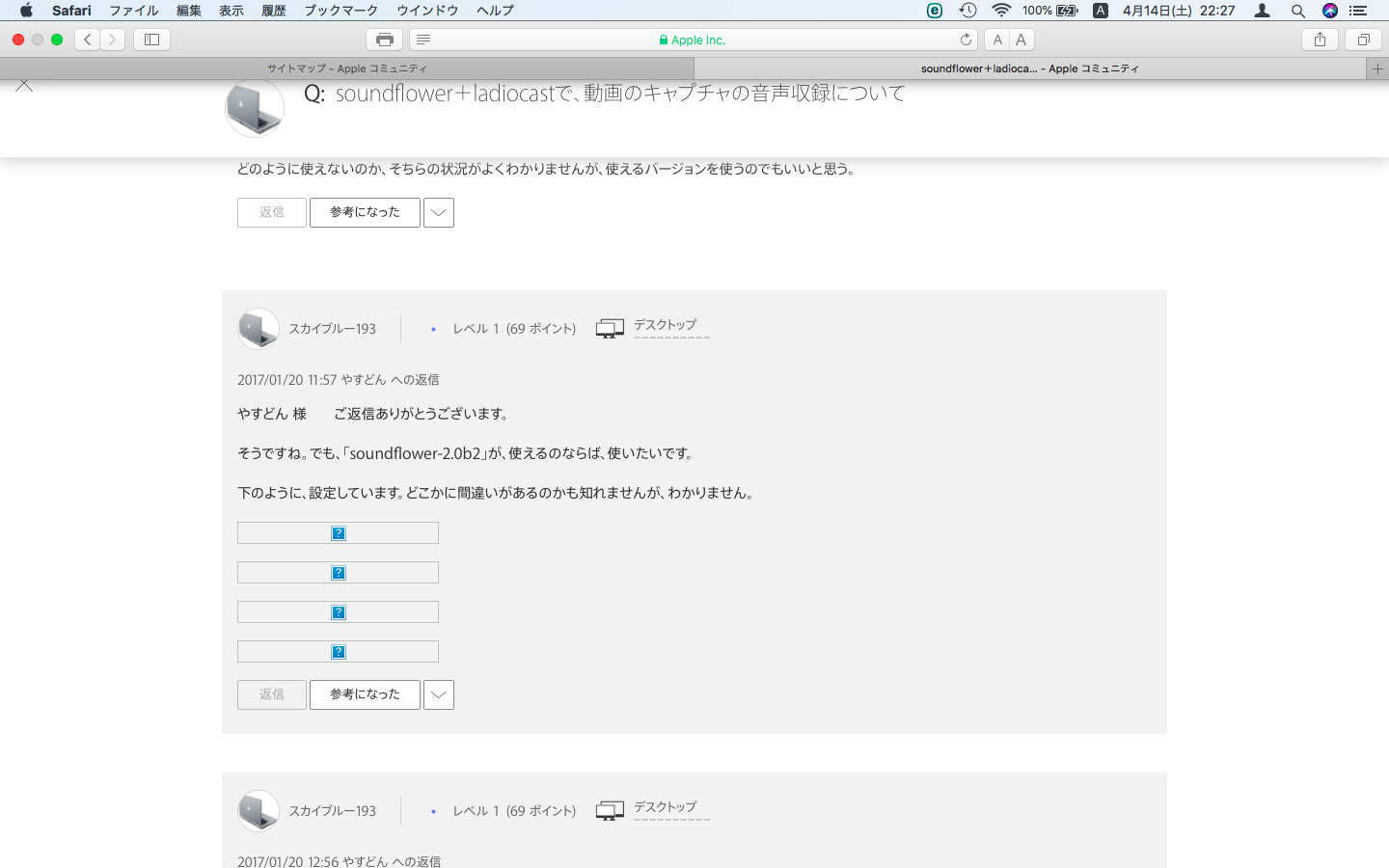Click the sentence starting 下のように、設定しています

[x=497, y=493]
